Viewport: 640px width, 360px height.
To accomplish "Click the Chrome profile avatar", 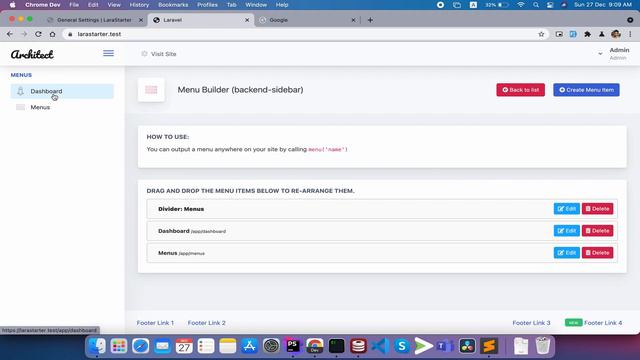I will click(616, 34).
